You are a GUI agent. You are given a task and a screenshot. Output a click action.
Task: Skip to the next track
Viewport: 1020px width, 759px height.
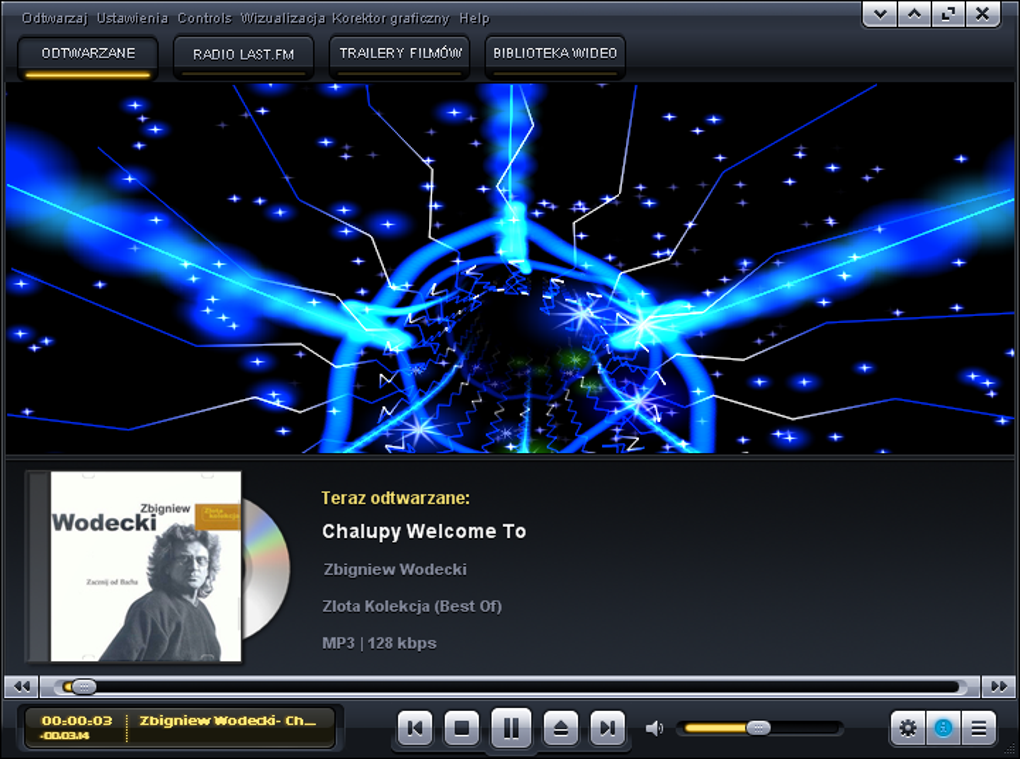coord(608,727)
